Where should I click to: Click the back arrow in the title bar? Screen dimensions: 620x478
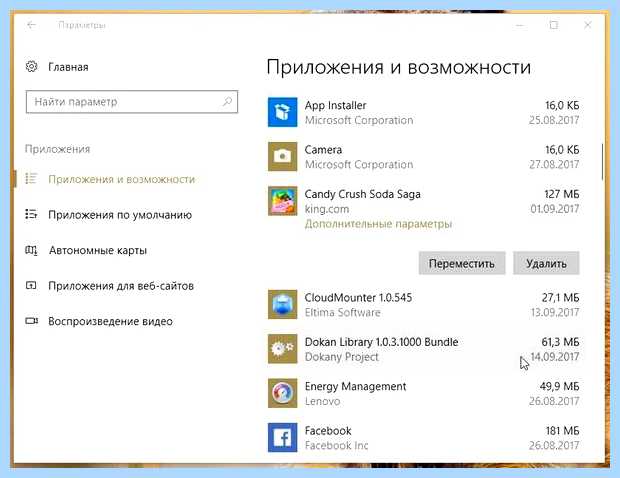point(31,25)
